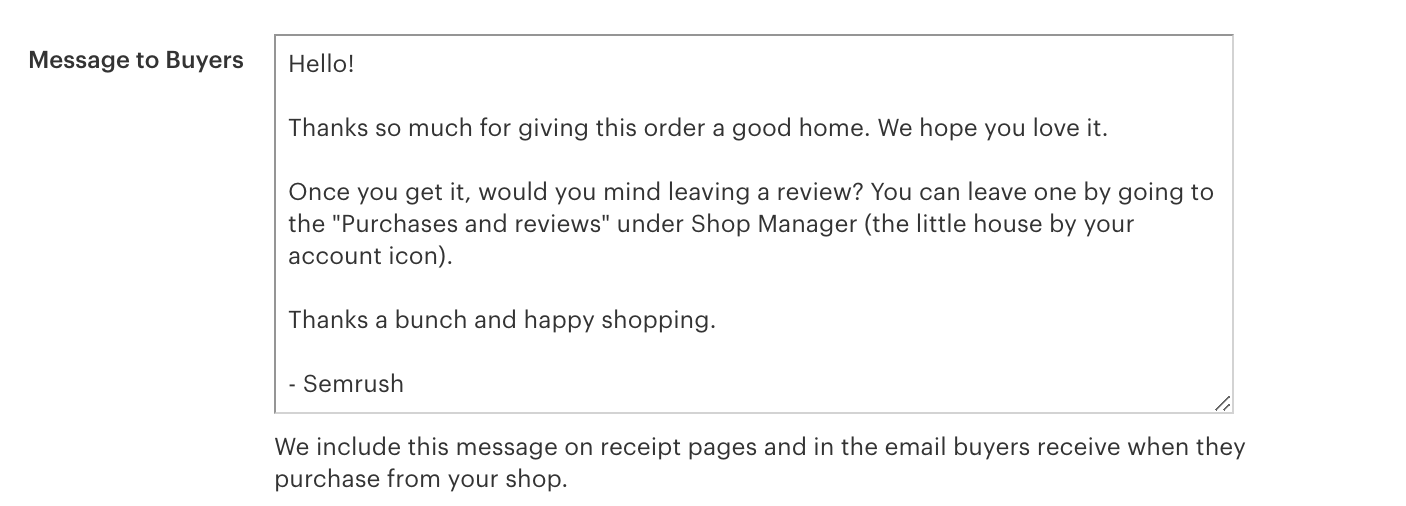Click the text area resize handle

[x=1221, y=403]
